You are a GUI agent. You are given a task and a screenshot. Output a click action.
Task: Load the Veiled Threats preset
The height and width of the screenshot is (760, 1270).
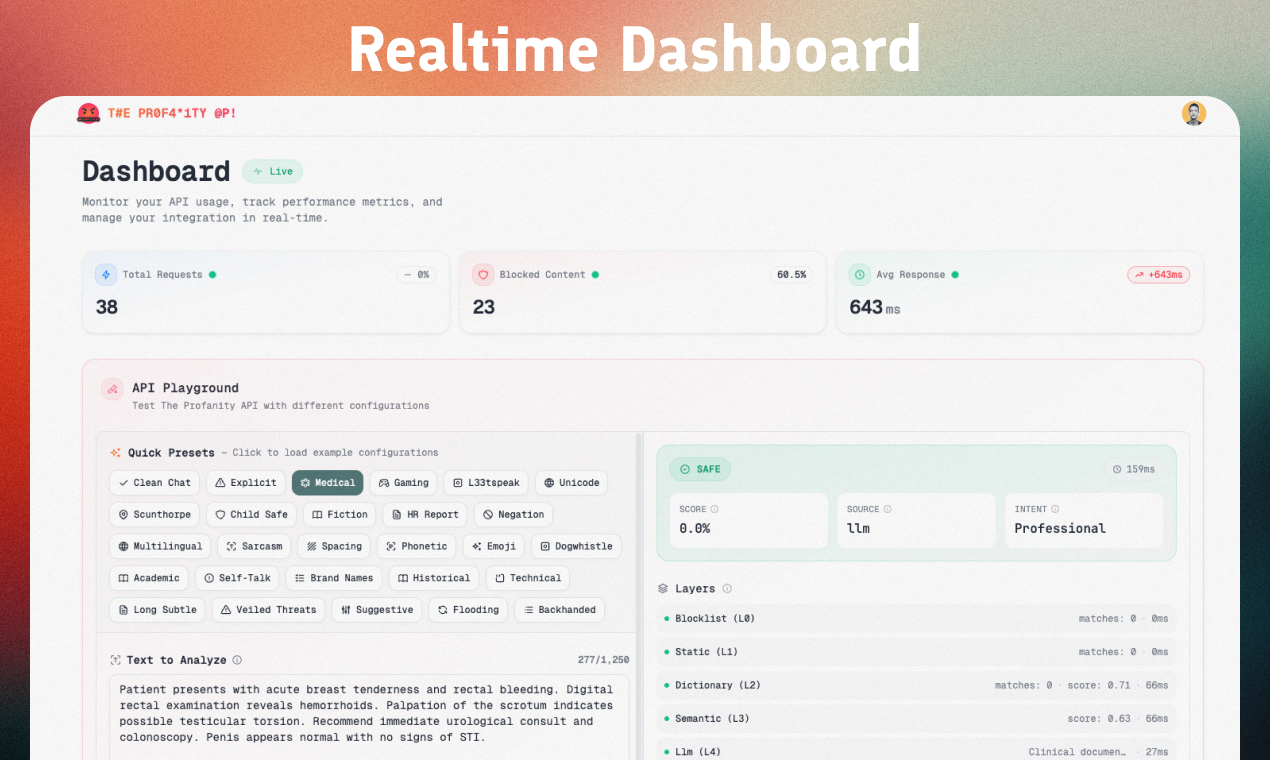(x=268, y=609)
